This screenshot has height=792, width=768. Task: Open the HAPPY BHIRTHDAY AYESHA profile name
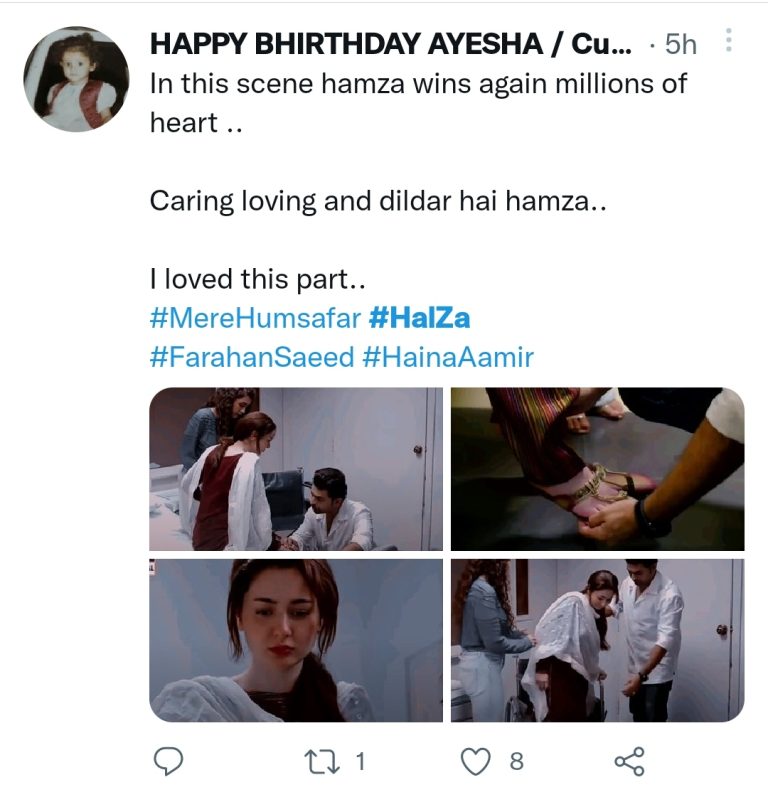390,44
